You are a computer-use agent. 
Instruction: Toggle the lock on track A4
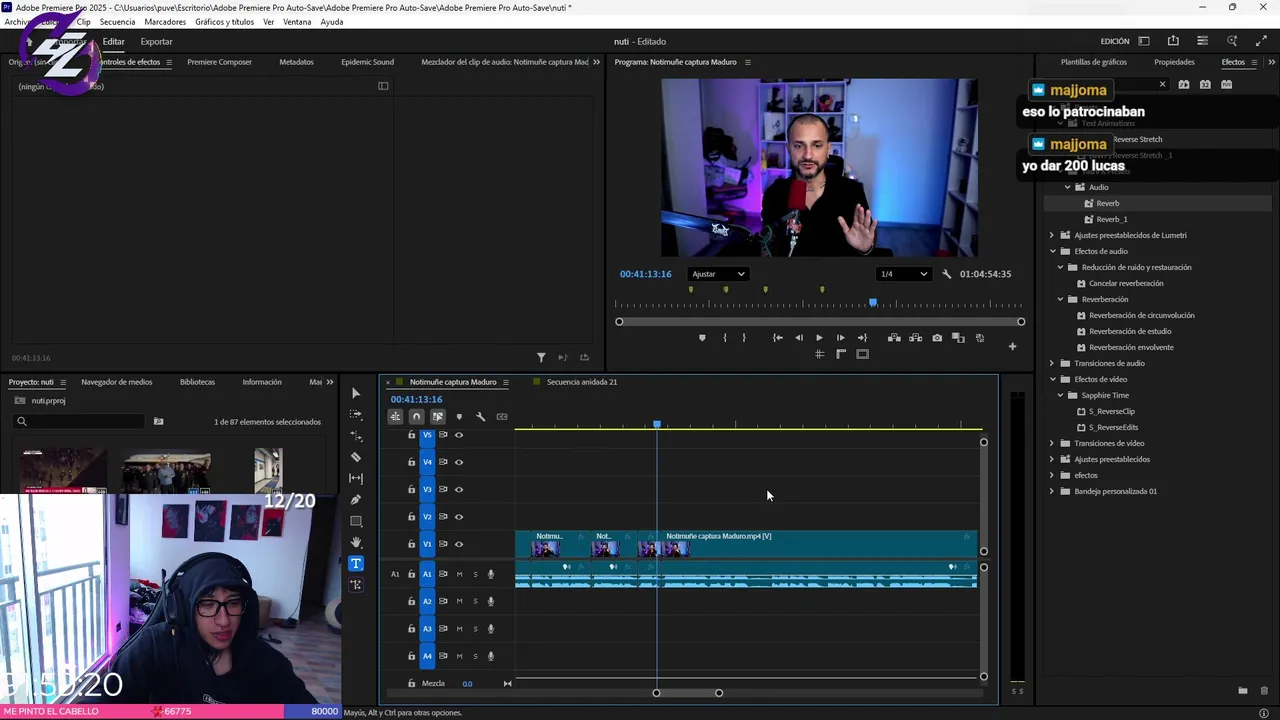[x=411, y=656]
